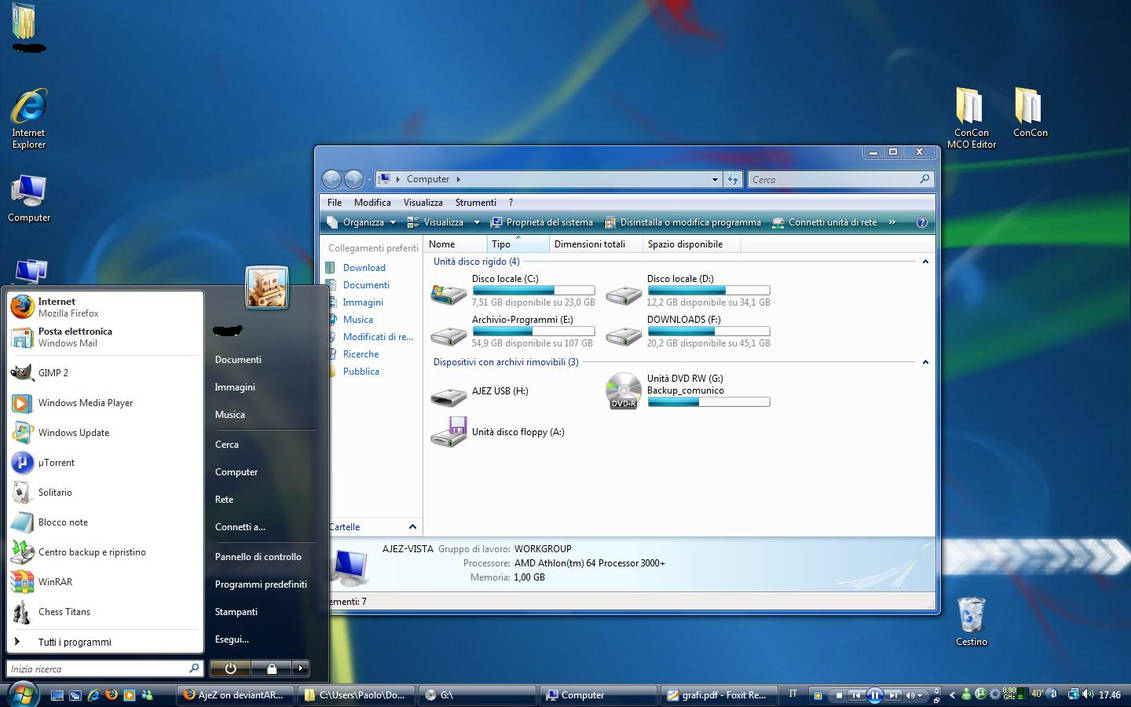This screenshot has height=707, width=1131.
Task: Click the Explorer help question mark icon
Action: (922, 222)
